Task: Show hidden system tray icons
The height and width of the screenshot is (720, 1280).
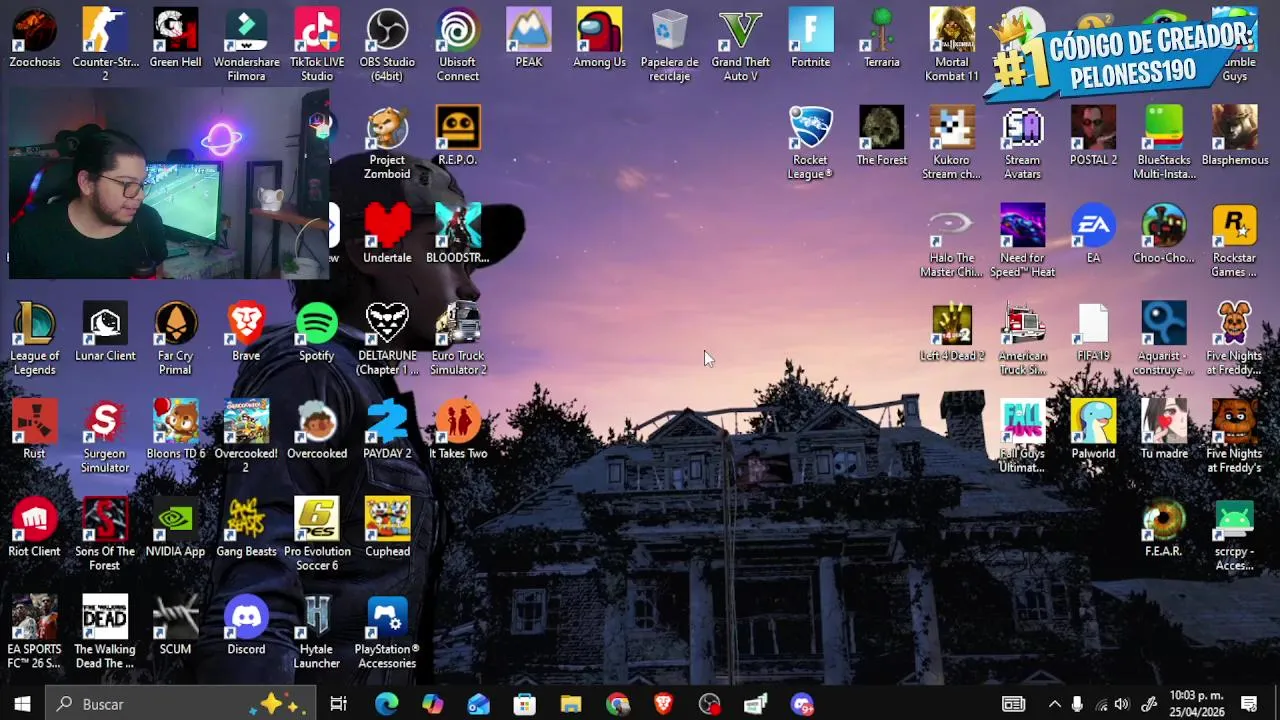Action: pos(1054,704)
